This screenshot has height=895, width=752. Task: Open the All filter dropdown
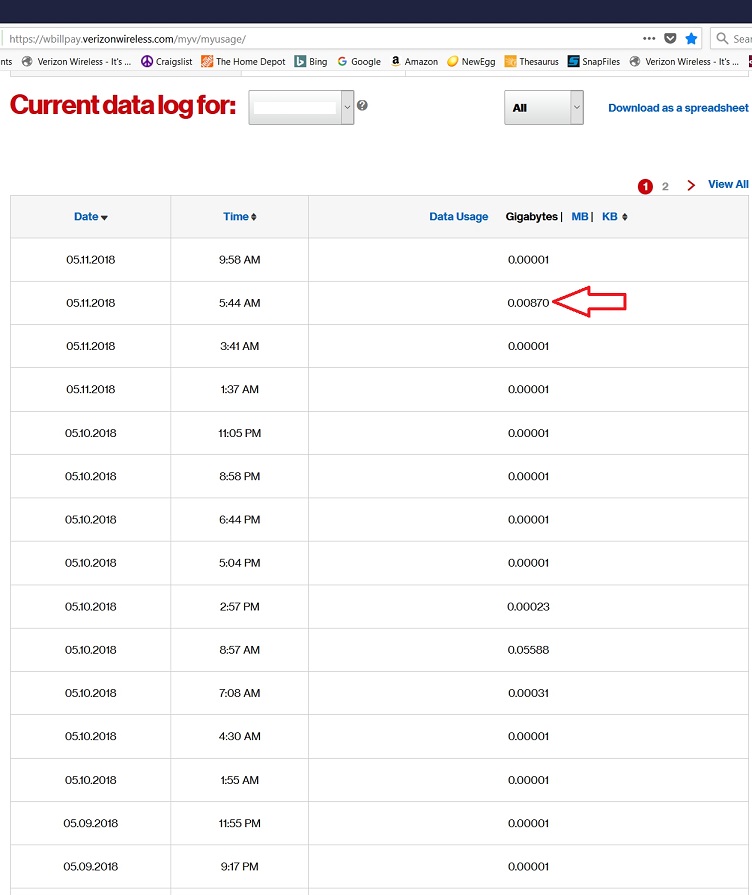pyautogui.click(x=544, y=107)
